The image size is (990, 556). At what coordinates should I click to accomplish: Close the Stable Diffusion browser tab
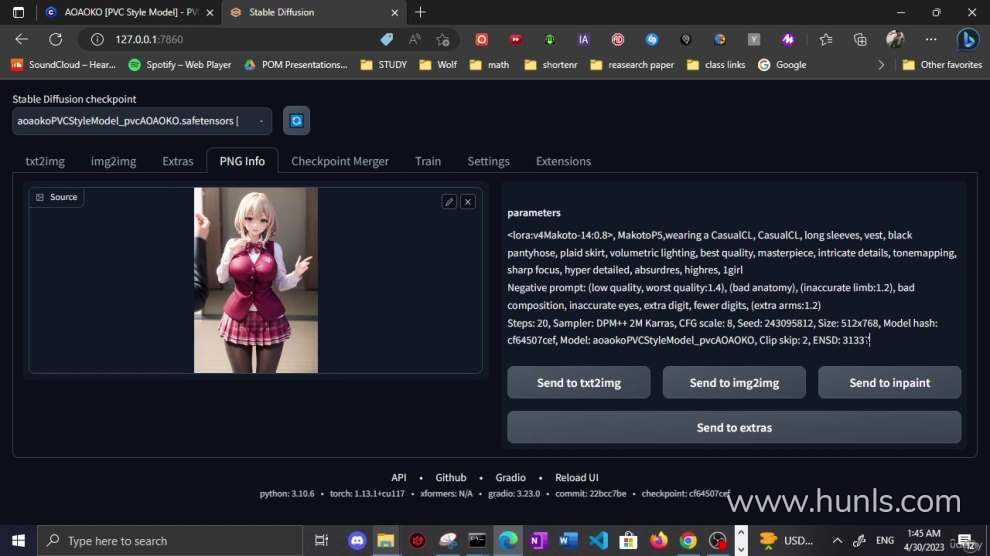tap(395, 12)
